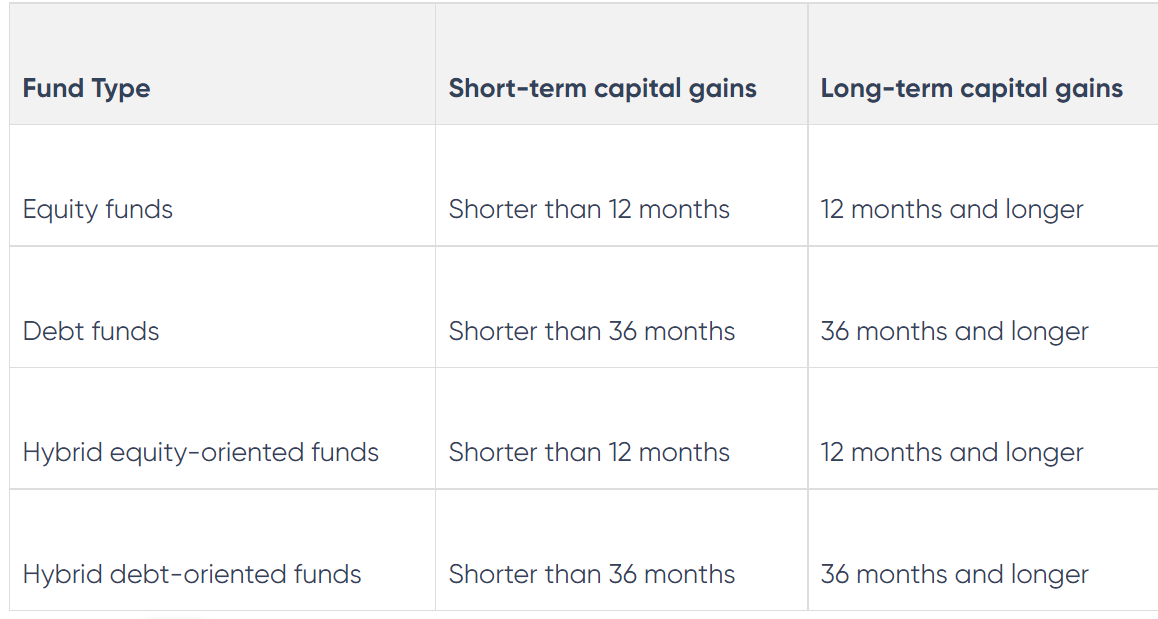
Task: Click the word Hybrid in debt-oriented row
Action: coord(63,574)
